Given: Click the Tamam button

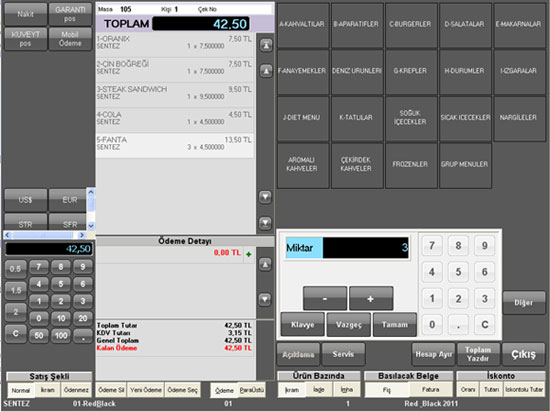Looking at the screenshot, I should click(x=395, y=325).
